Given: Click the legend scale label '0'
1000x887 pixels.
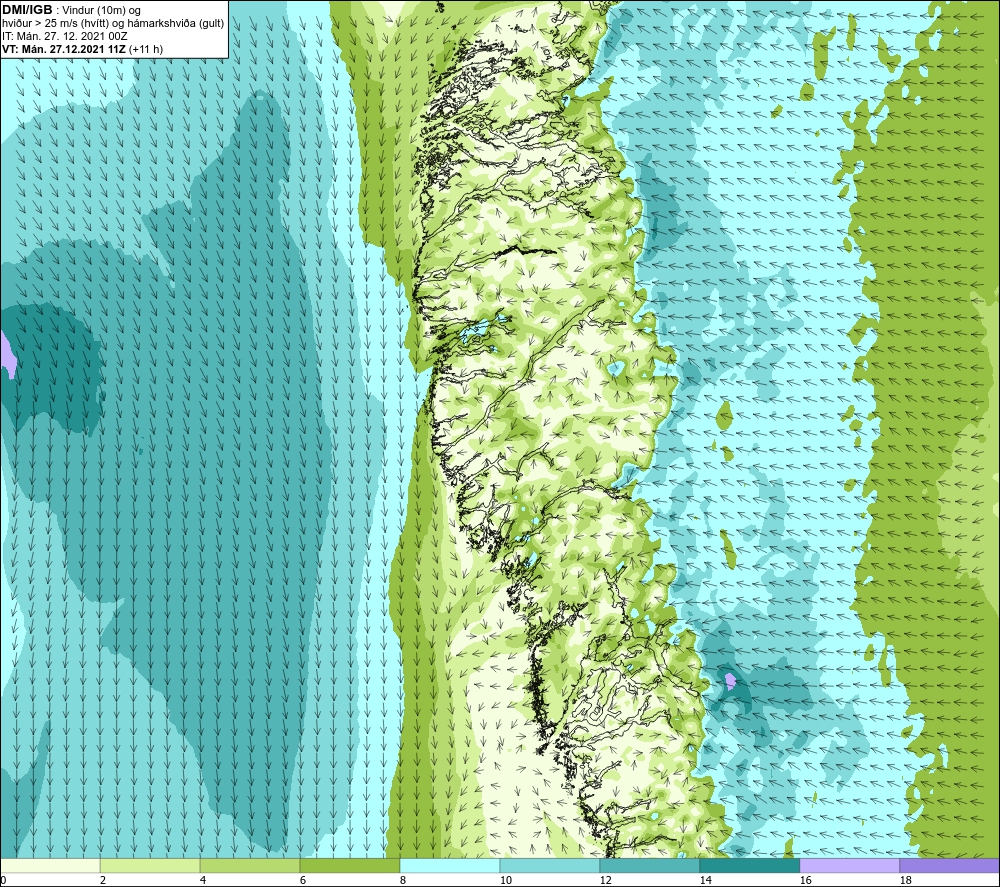Looking at the screenshot, I should (4, 880).
